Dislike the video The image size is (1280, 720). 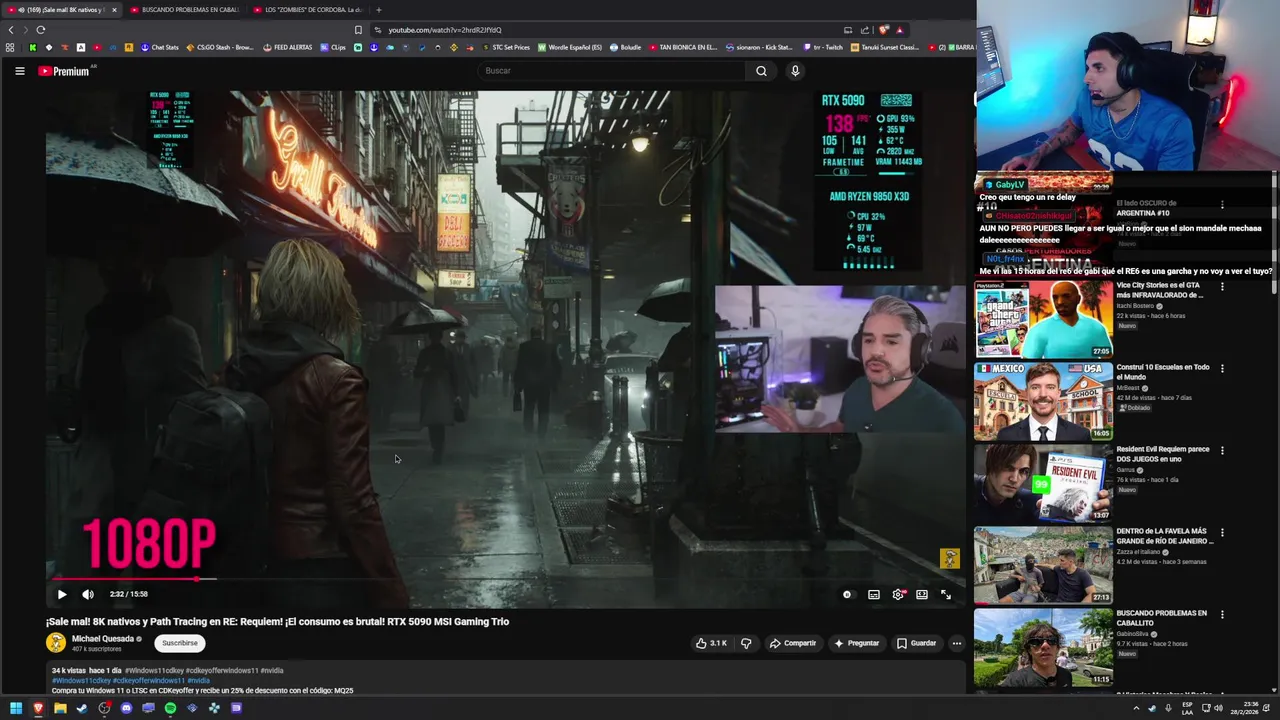746,643
